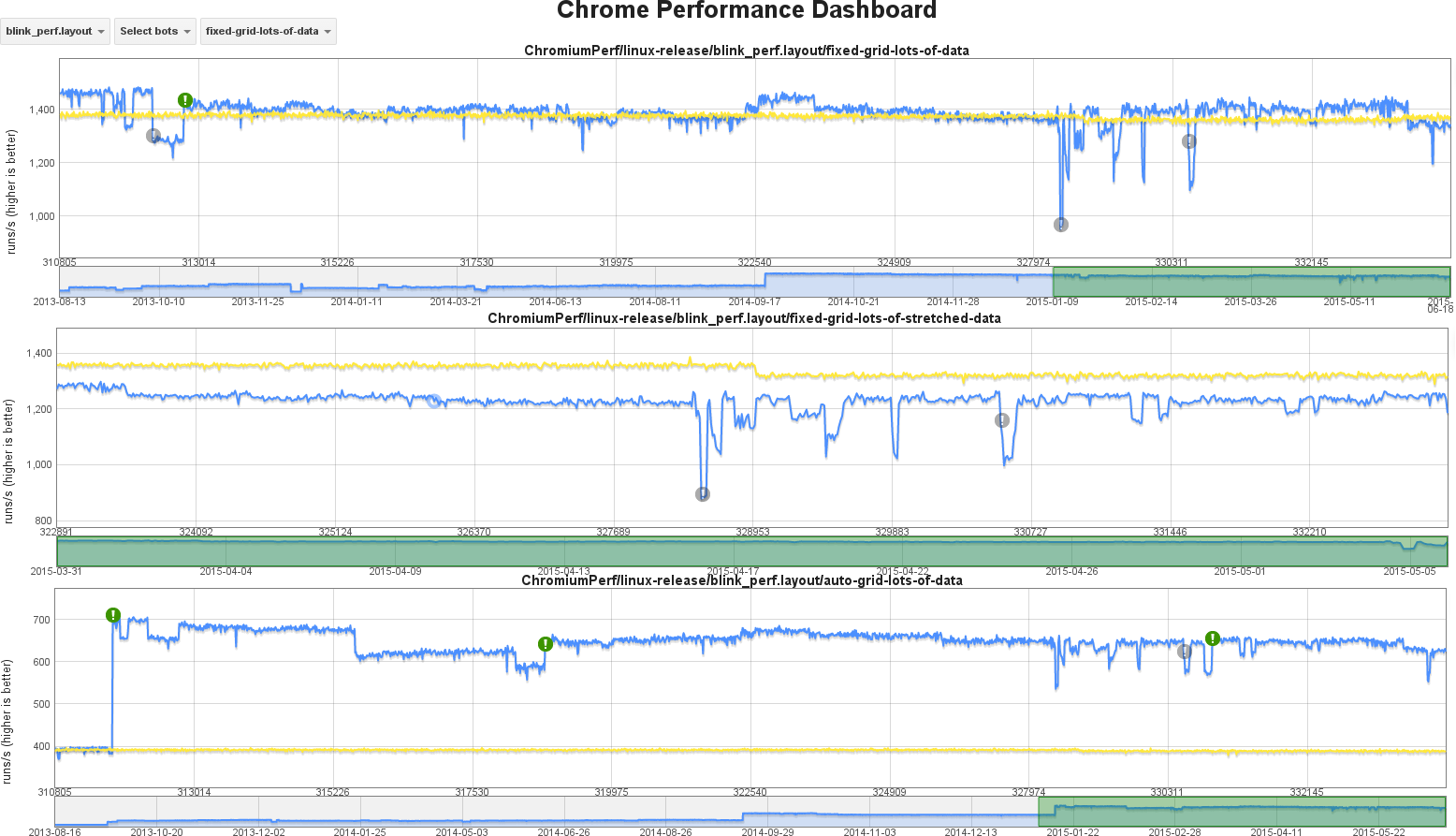Open the blink_perf.layout test suite dropdown

55,31
